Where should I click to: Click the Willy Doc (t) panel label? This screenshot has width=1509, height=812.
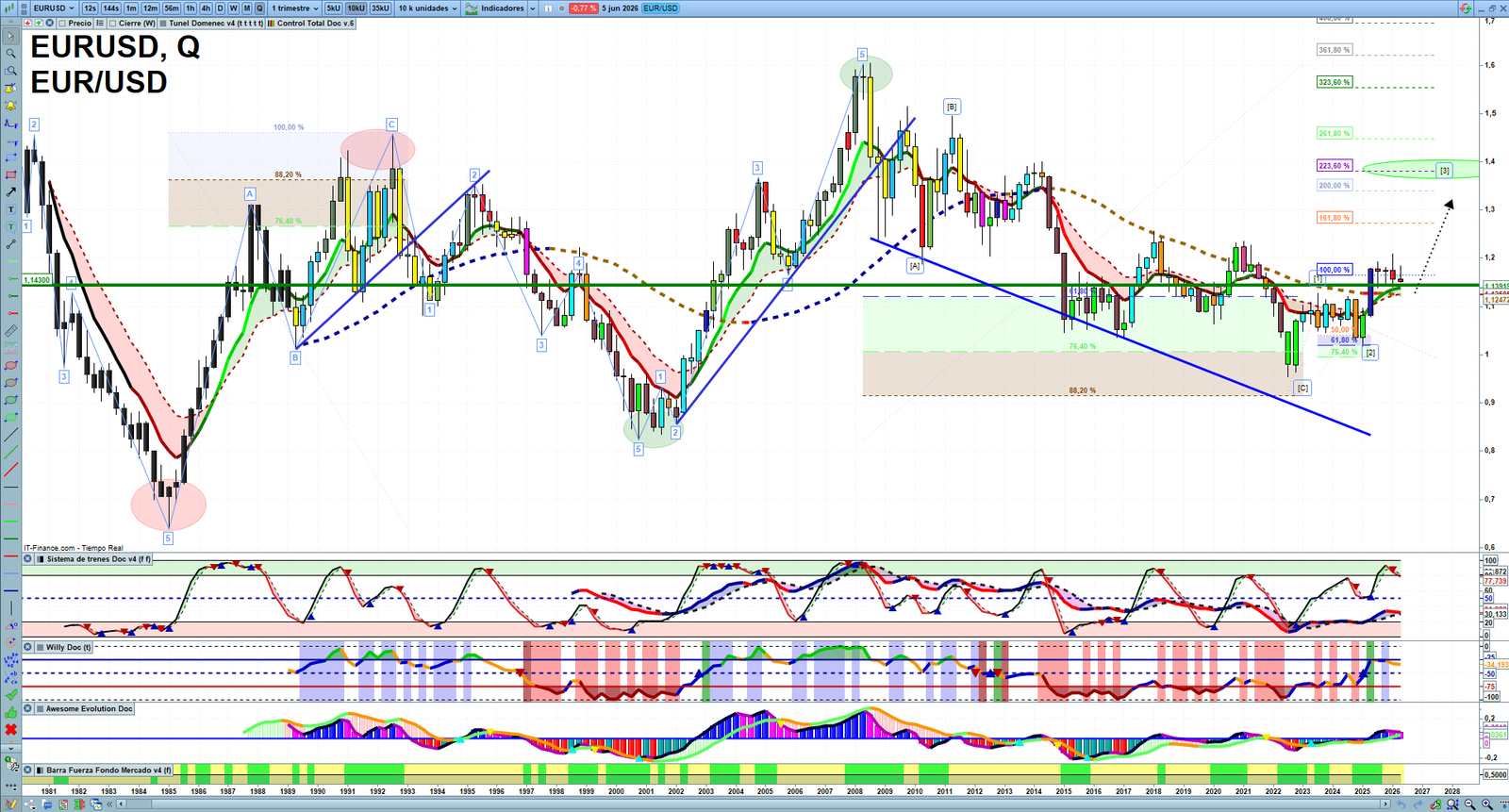68,647
